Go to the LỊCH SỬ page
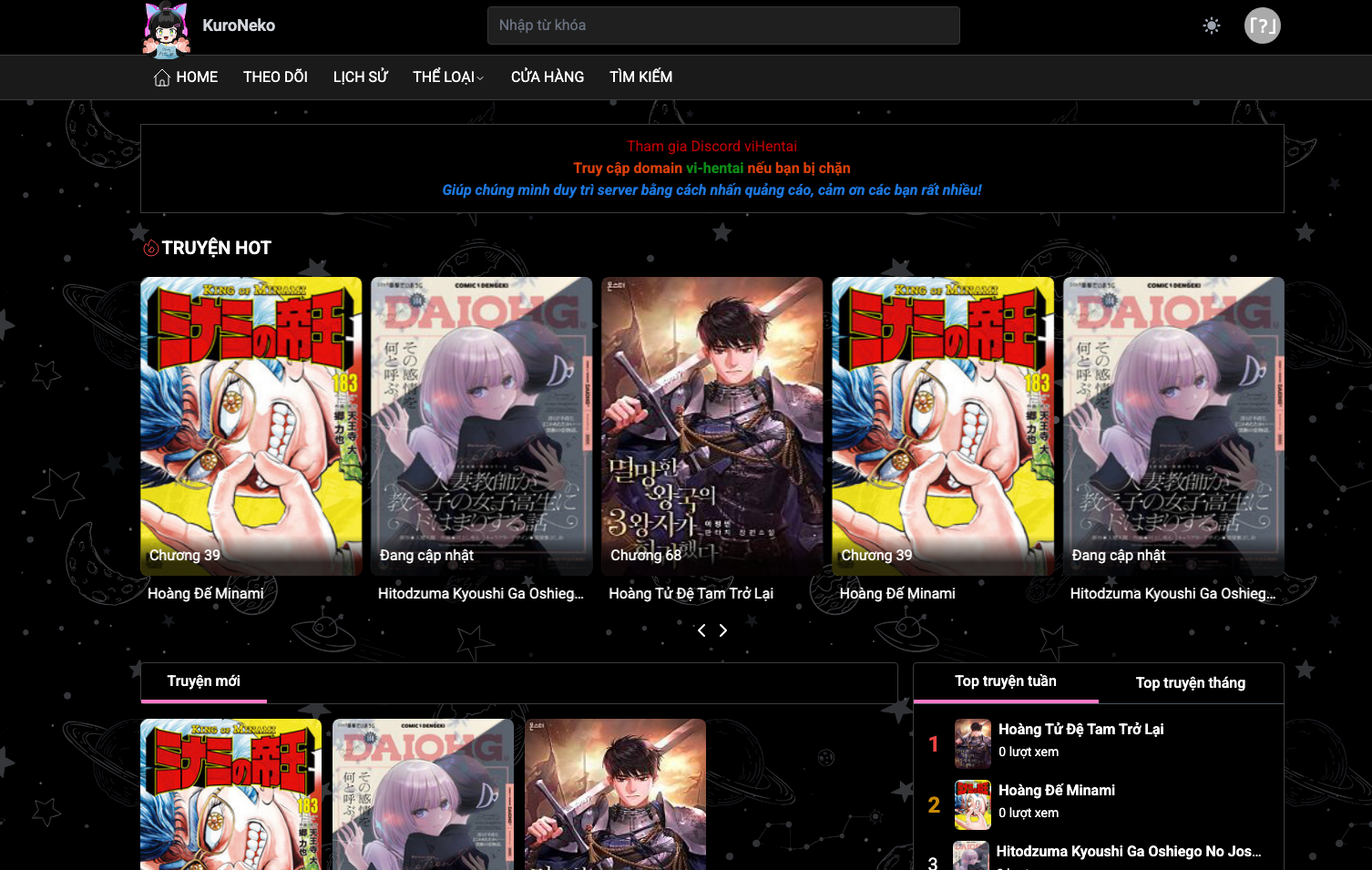This screenshot has height=870, width=1372. 361,77
